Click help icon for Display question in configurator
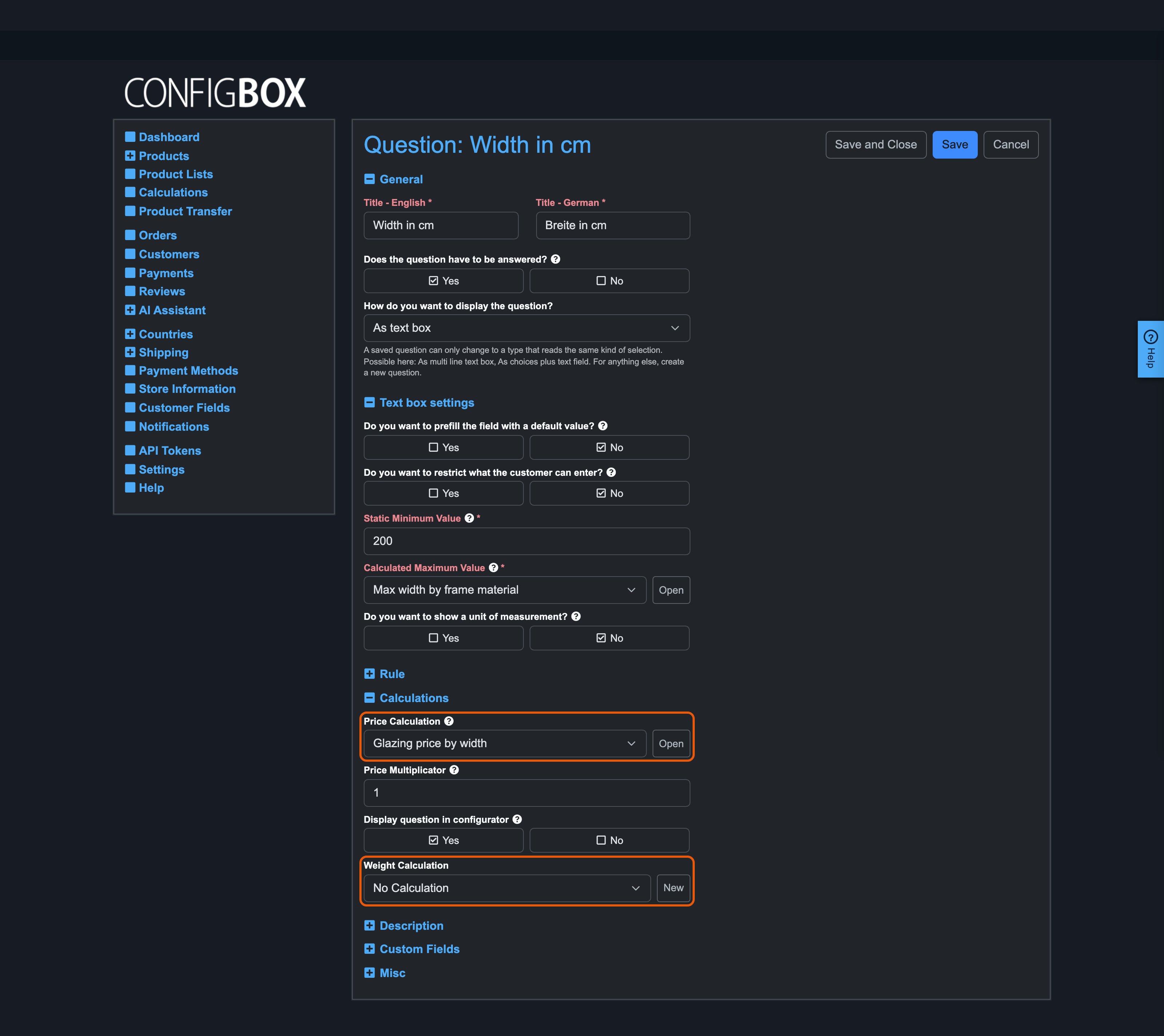1164x1036 pixels. point(517,820)
